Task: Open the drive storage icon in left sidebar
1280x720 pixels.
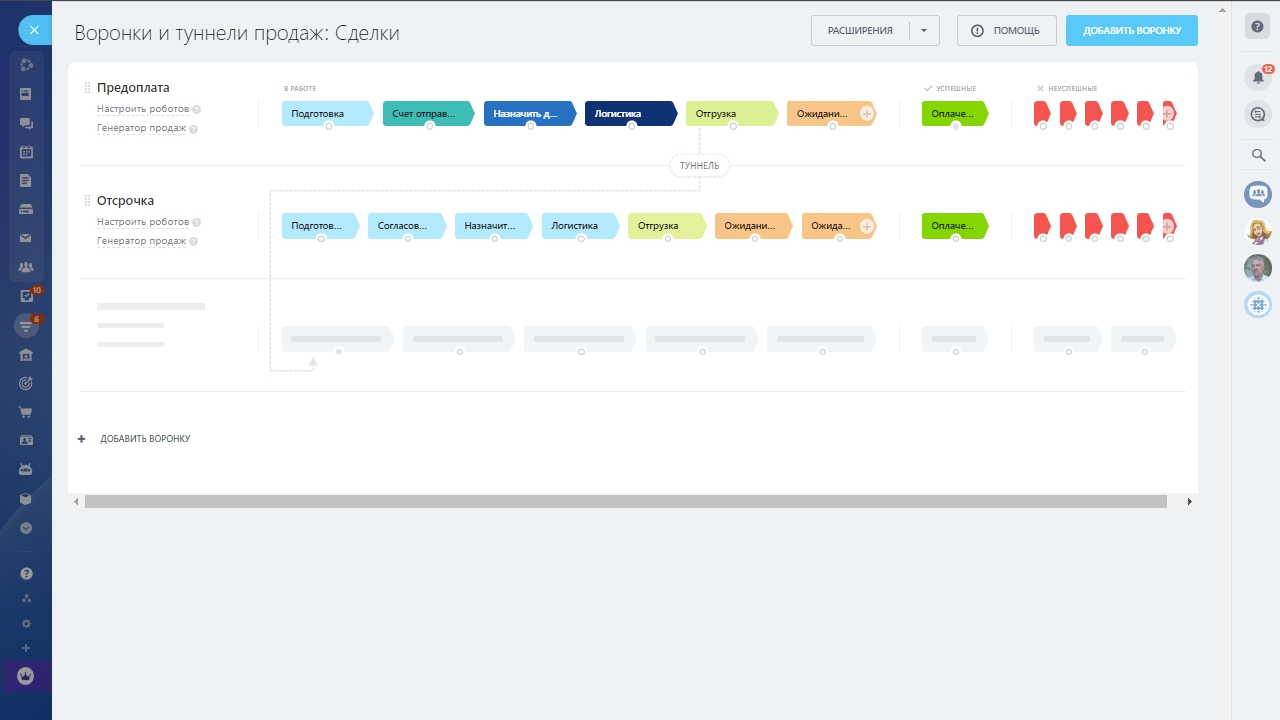Action: (26, 209)
